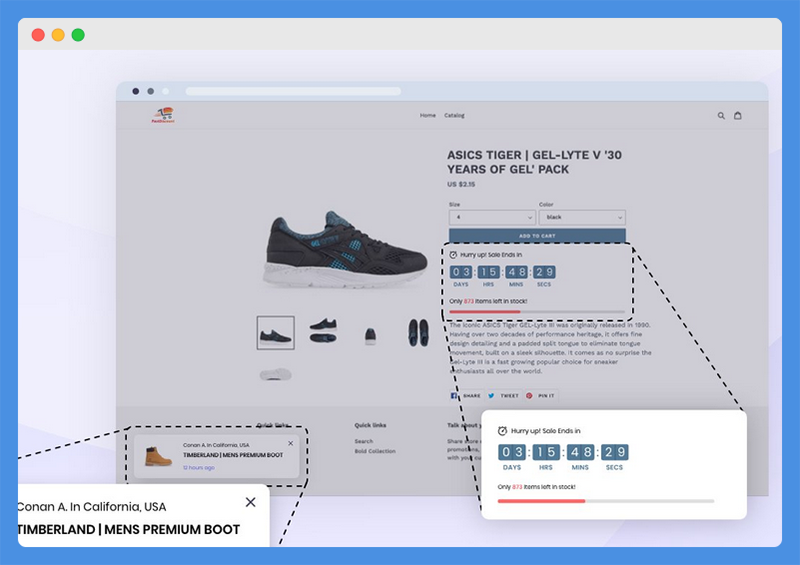Click the inner browser address bar
Screen dimensions: 800x565
293,91
